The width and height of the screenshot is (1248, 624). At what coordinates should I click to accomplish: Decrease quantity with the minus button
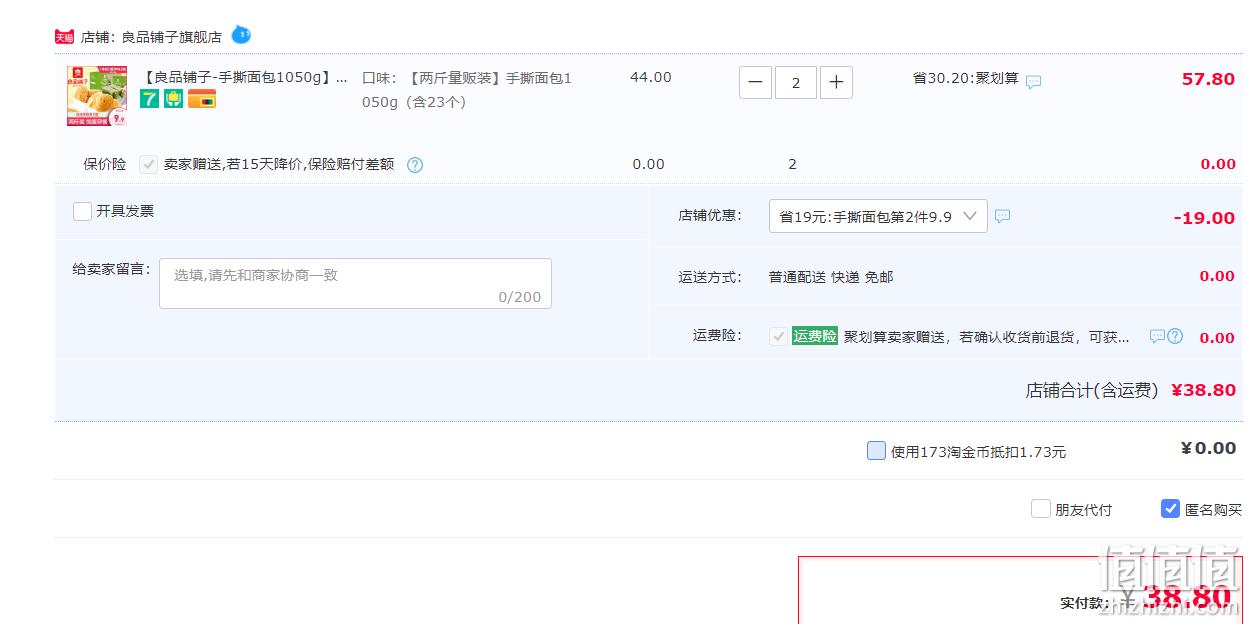756,82
